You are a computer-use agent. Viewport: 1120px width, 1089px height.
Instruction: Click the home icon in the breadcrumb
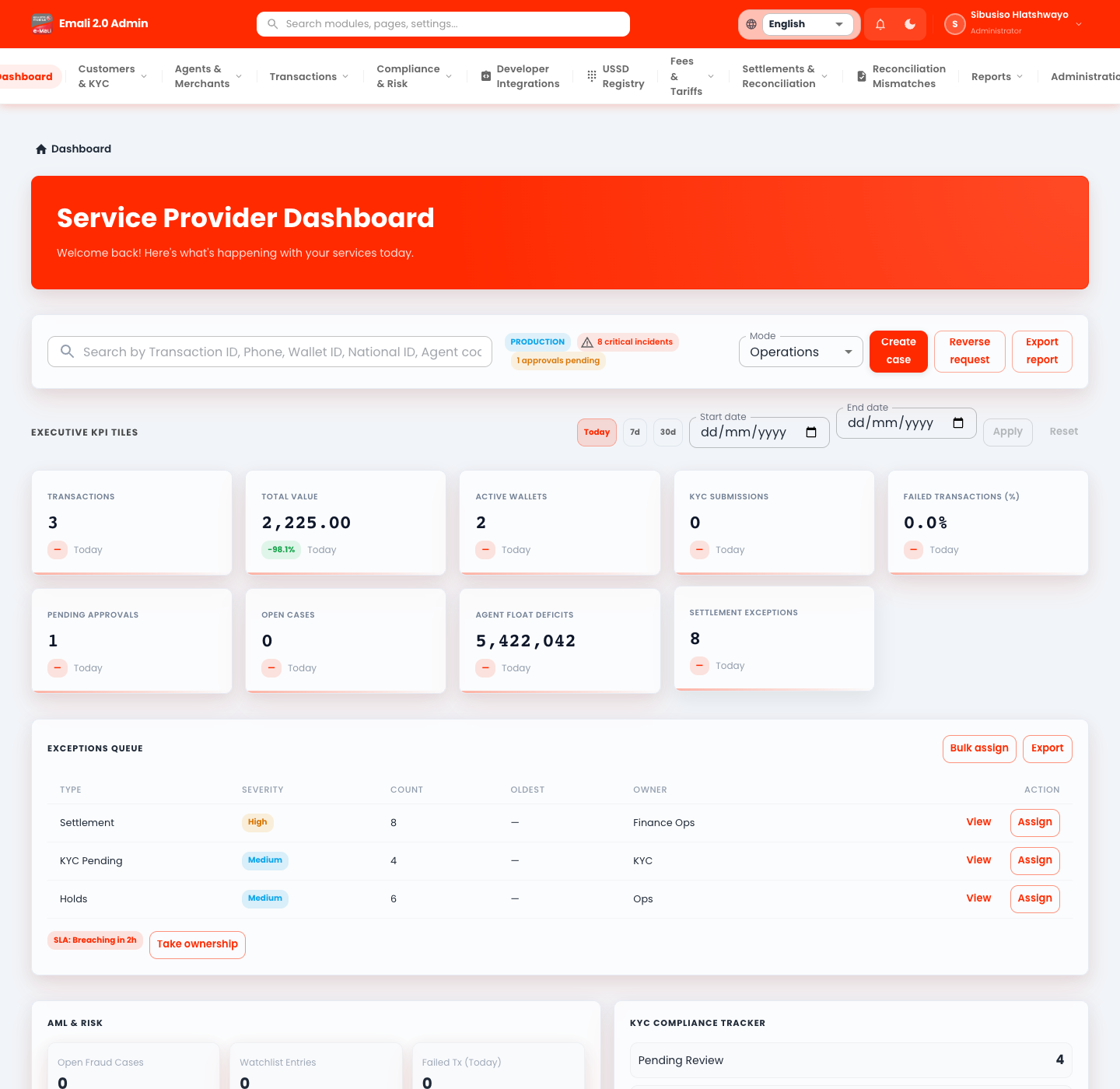click(x=41, y=149)
